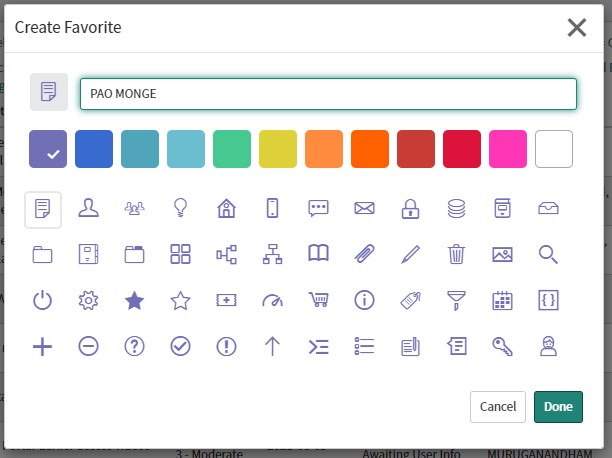Pick the shopping cart icon
Image resolution: width=612 pixels, height=458 pixels.
coord(318,300)
